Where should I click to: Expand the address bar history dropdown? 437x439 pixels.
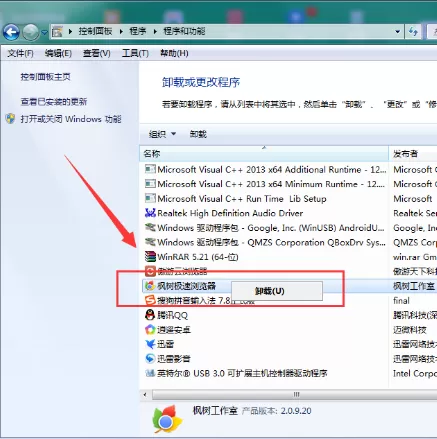(x=397, y=32)
